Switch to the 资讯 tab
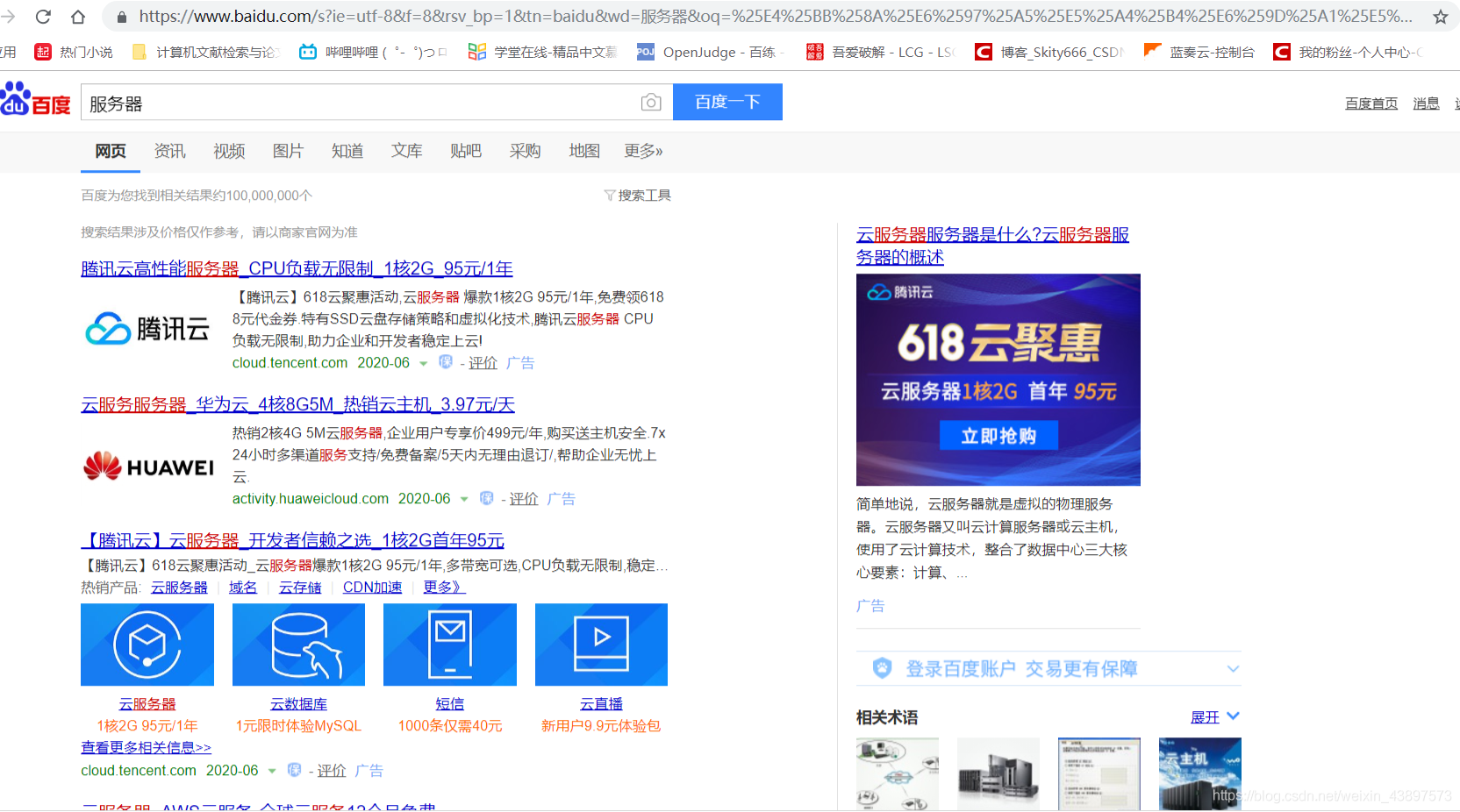Screen dimensions: 1460x812 pyautogui.click(x=170, y=151)
